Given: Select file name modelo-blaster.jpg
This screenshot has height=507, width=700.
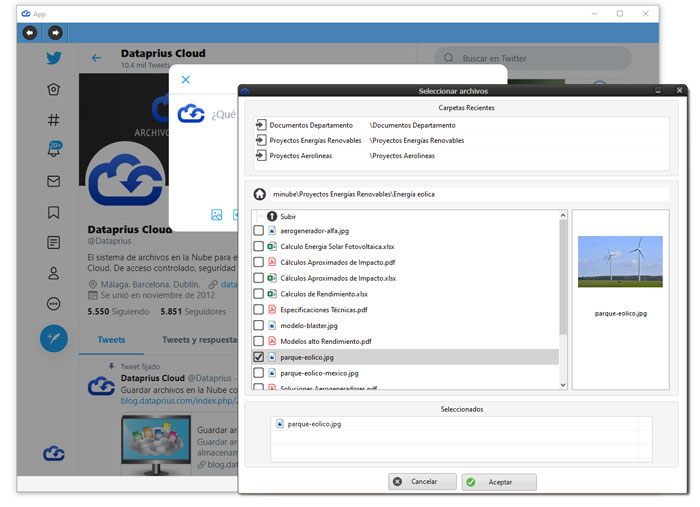Looking at the screenshot, I should (309, 325).
